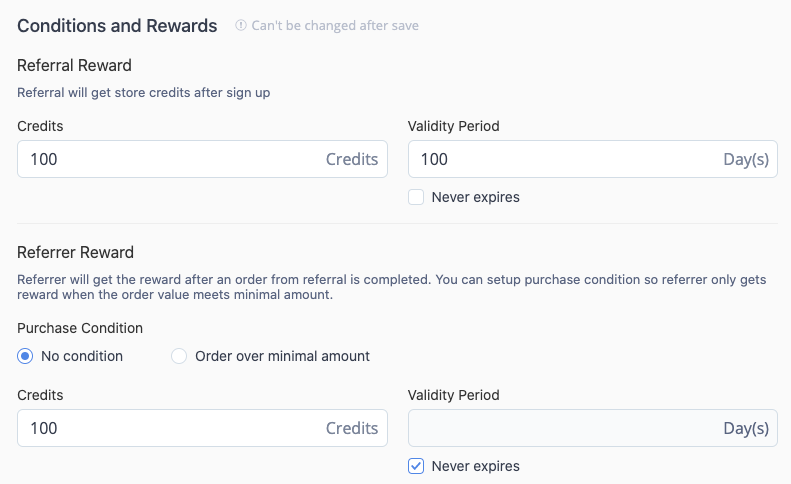
Task: Click the info icon beside "Can't be changed"
Action: pos(241,25)
